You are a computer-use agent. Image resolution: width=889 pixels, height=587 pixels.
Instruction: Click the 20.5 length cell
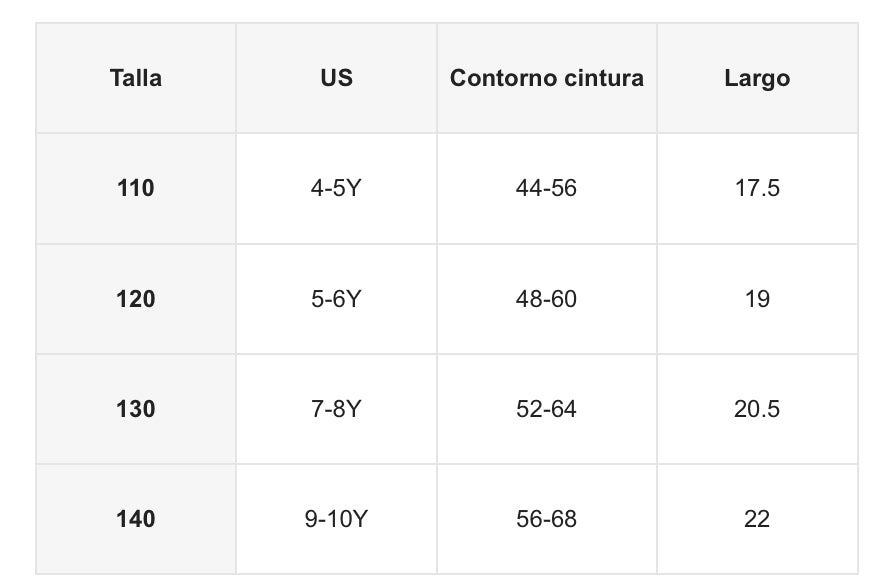coord(757,409)
